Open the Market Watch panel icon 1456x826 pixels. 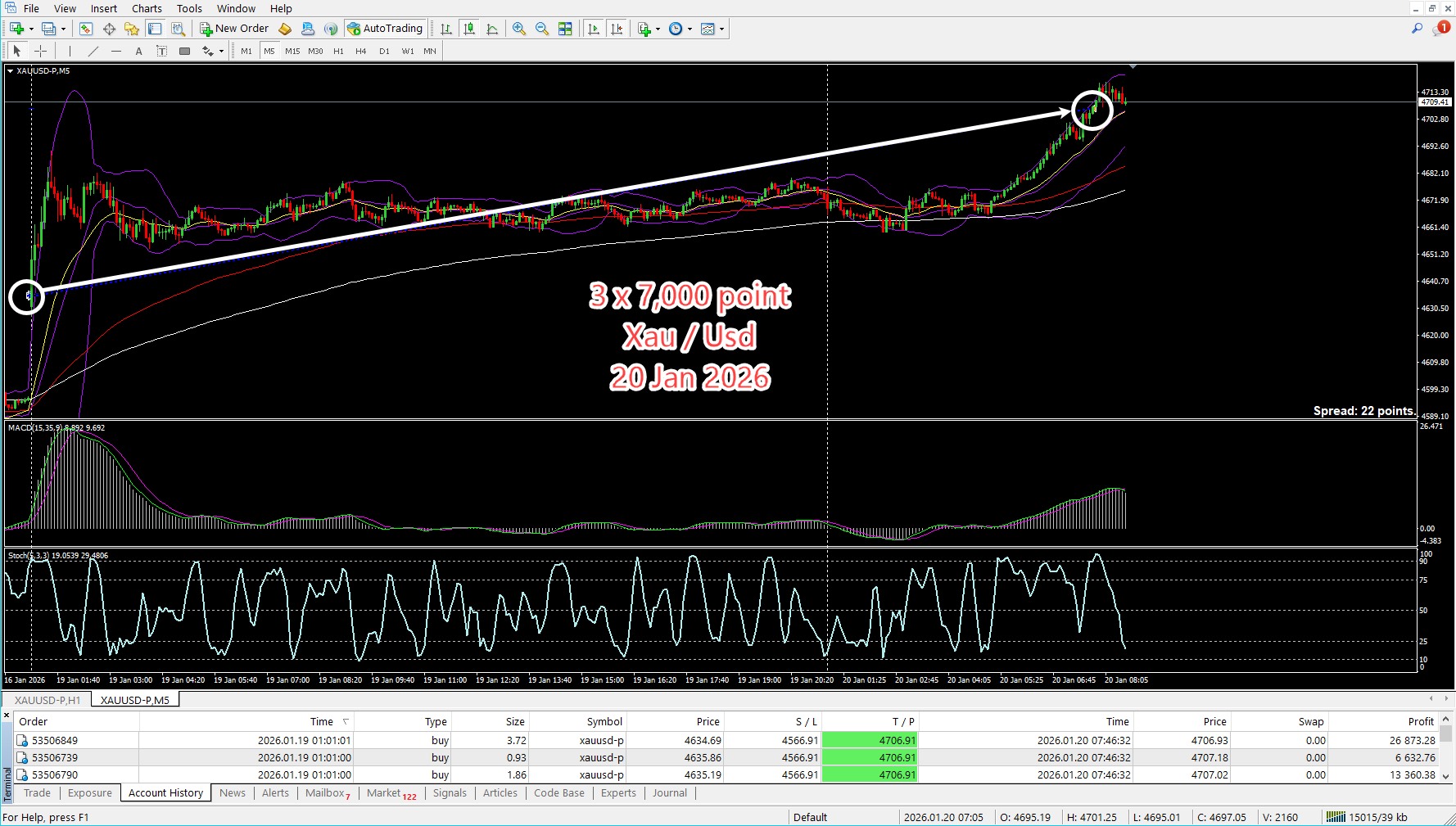(x=86, y=29)
